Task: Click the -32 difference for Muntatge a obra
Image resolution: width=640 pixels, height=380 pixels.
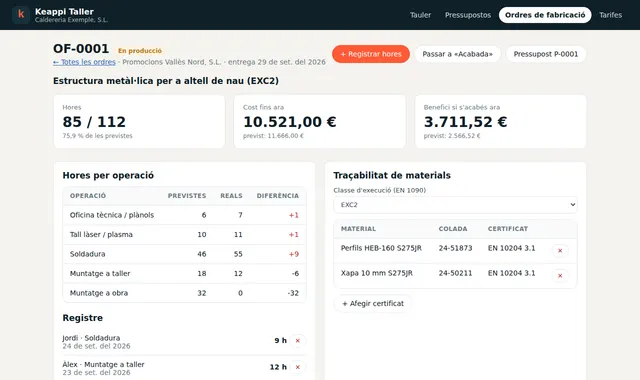Action: (293, 293)
